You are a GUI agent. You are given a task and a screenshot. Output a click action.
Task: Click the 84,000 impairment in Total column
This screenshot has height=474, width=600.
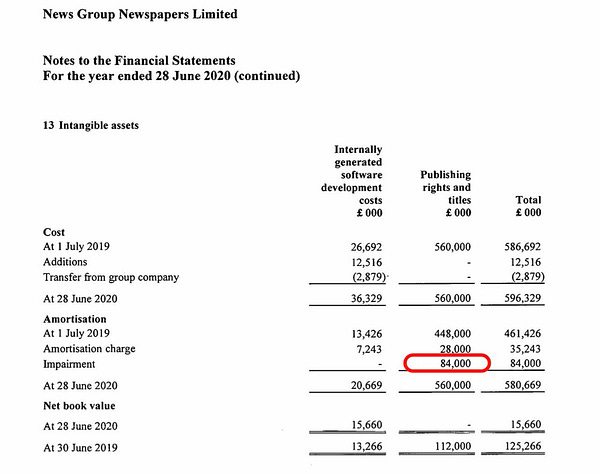pyautogui.click(x=525, y=363)
